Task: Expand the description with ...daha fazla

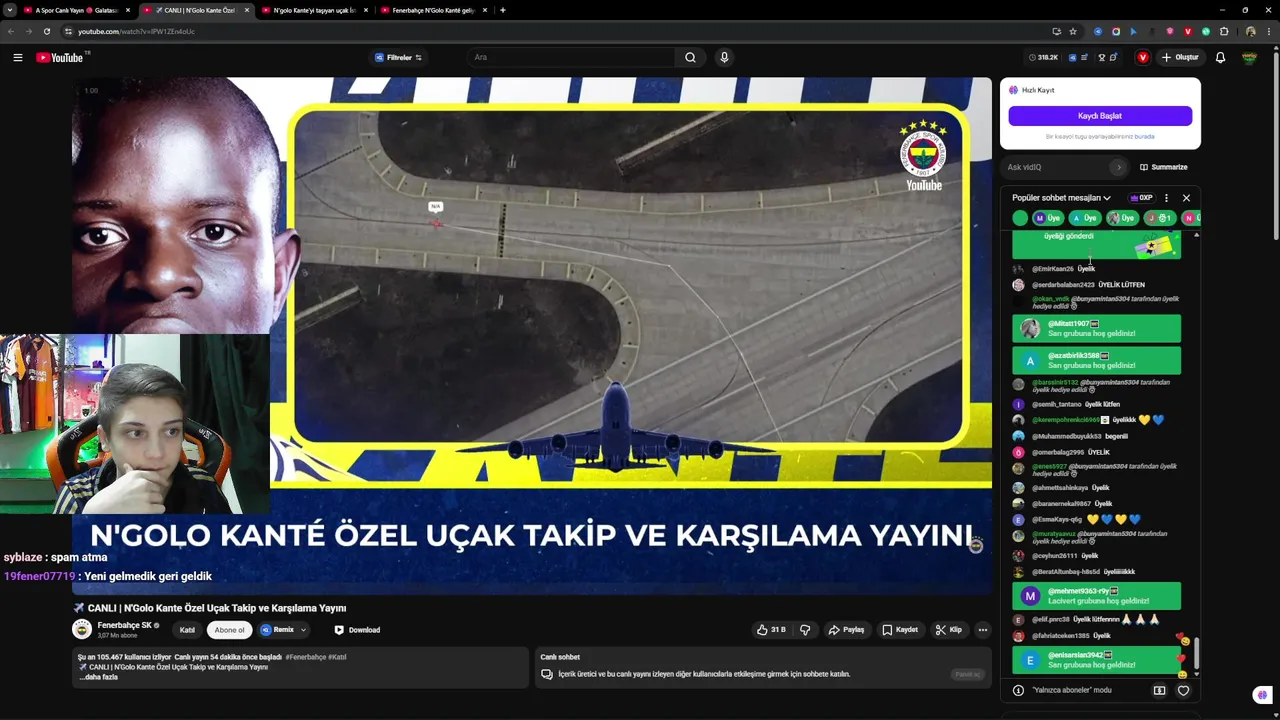Action: pyautogui.click(x=98, y=677)
